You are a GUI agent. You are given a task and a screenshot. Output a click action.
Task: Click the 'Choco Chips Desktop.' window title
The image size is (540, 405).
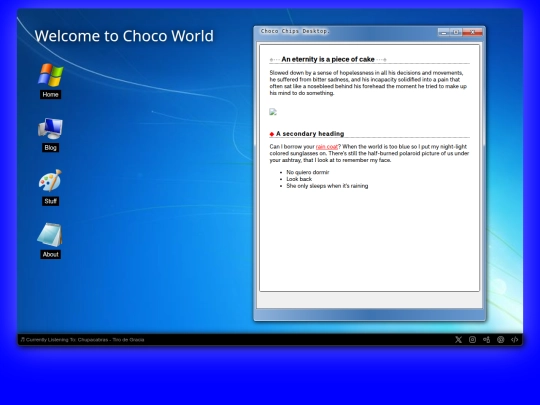pos(295,31)
